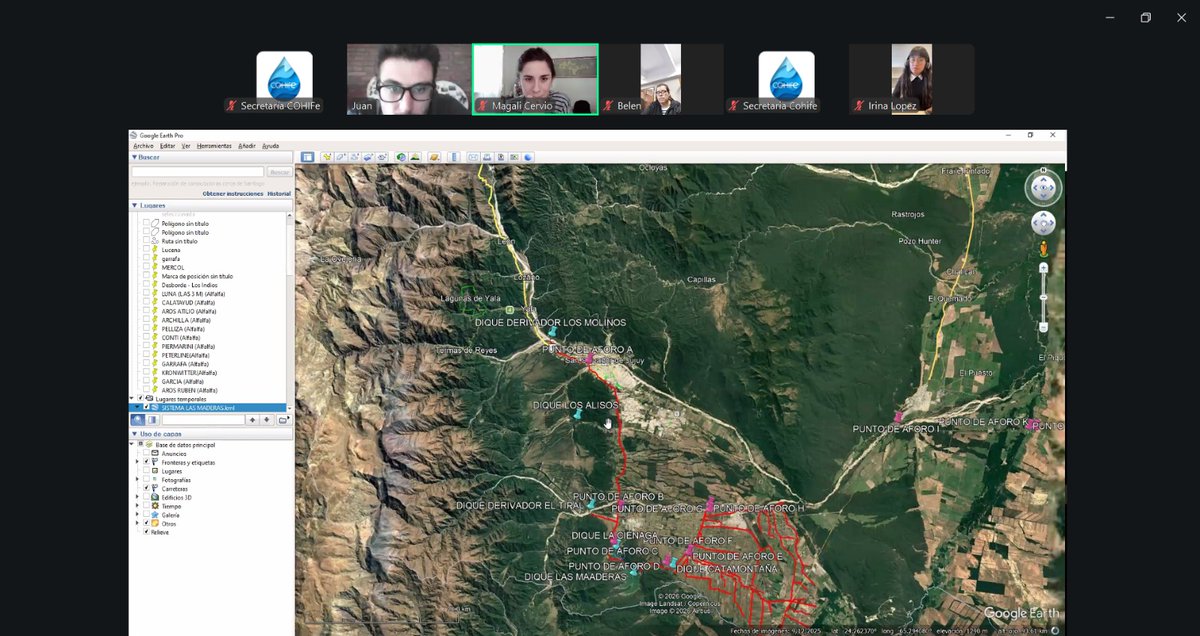Select the Record a Tour tool
The height and width of the screenshot is (636, 1200).
tap(382, 157)
